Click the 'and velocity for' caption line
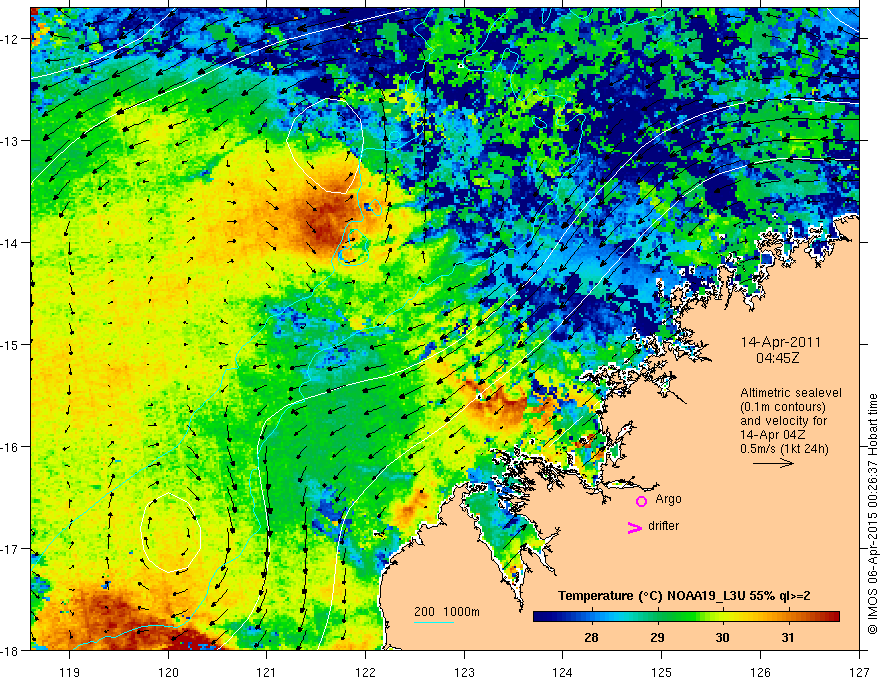This screenshot has height=680, width=880. coord(783,421)
